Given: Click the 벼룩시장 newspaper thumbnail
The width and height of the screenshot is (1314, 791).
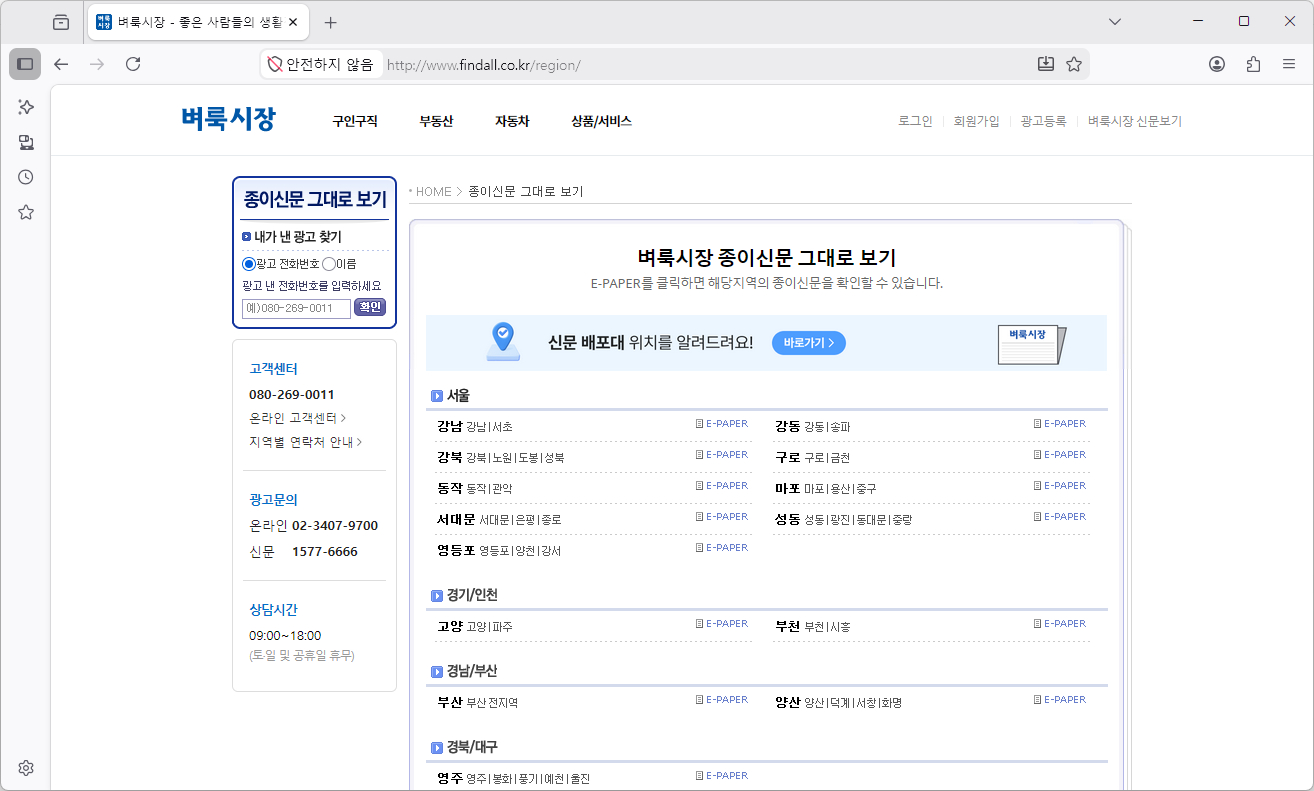Looking at the screenshot, I should [1032, 344].
